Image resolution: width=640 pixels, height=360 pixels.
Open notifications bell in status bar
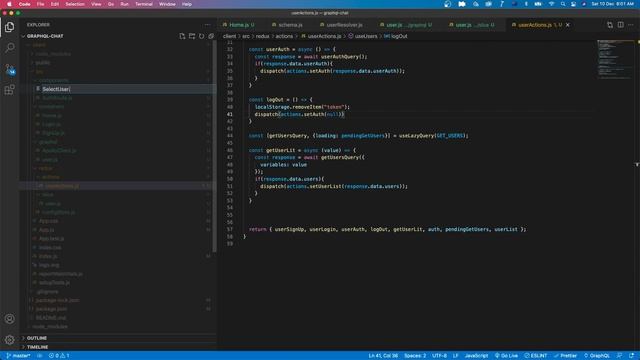pyautogui.click(x=631, y=356)
